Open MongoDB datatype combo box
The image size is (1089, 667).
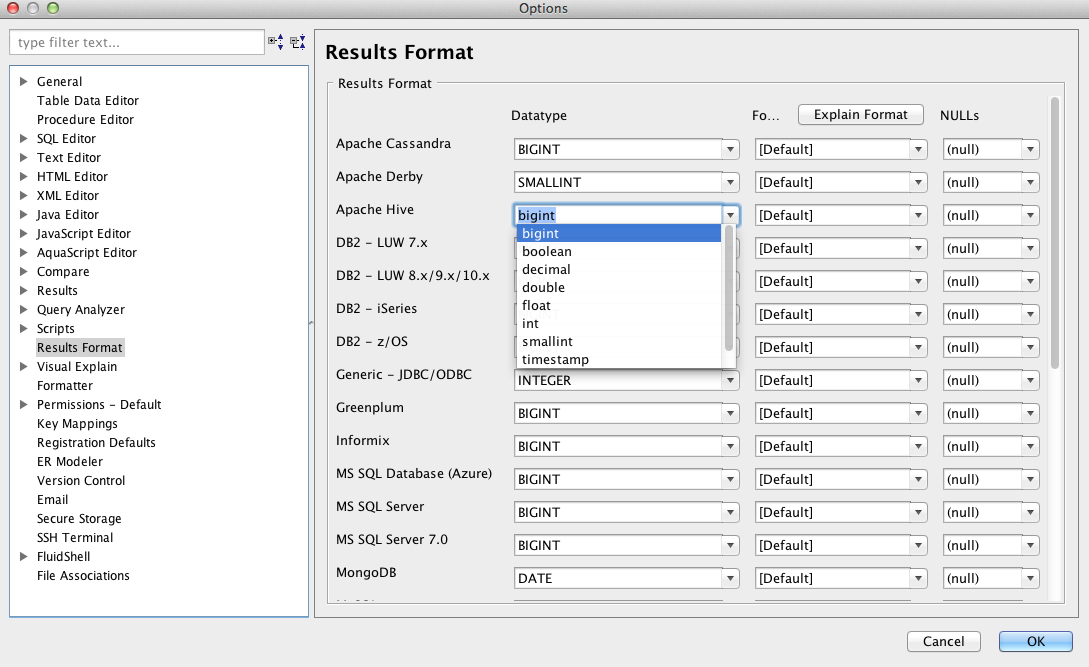[x=730, y=579]
